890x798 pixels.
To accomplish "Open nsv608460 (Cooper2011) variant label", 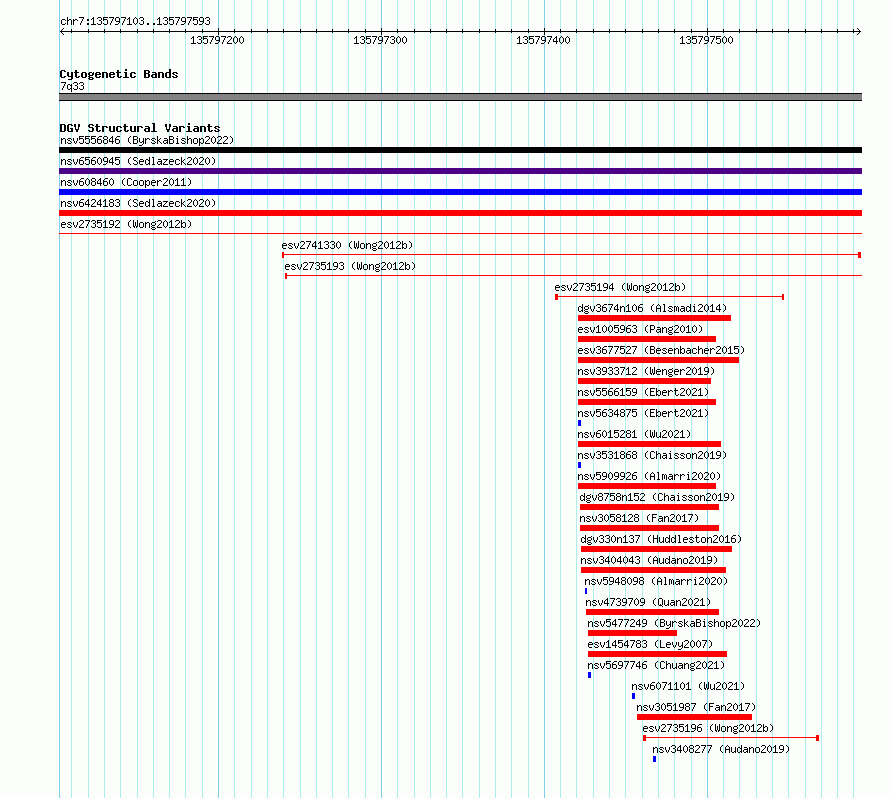I will click(x=126, y=182).
